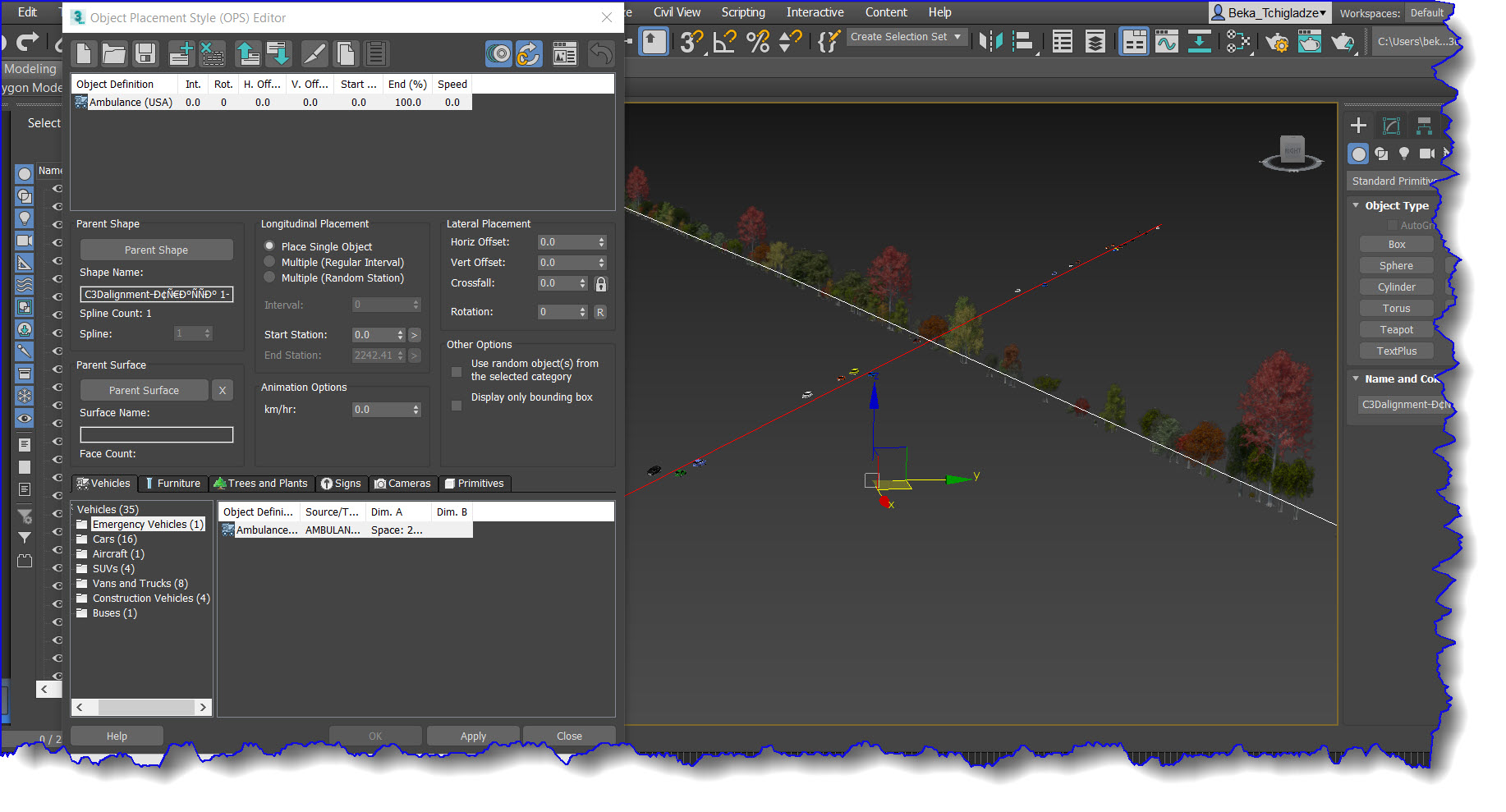Screen dimensions: 1506x812
Task: Undo the last OPS Editor change
Action: pyautogui.click(x=602, y=53)
